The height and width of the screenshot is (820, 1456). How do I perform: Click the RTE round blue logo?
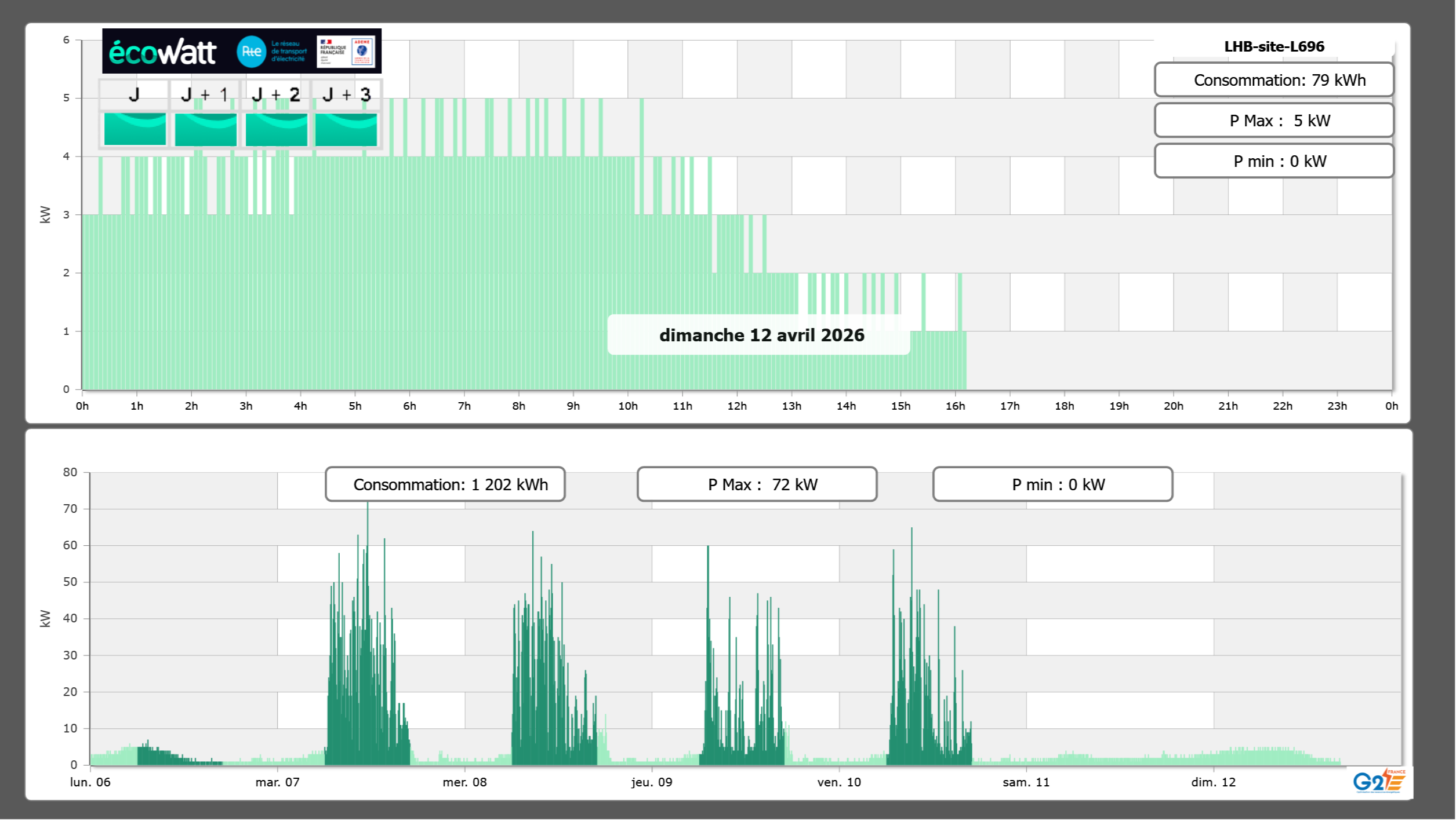(x=251, y=52)
